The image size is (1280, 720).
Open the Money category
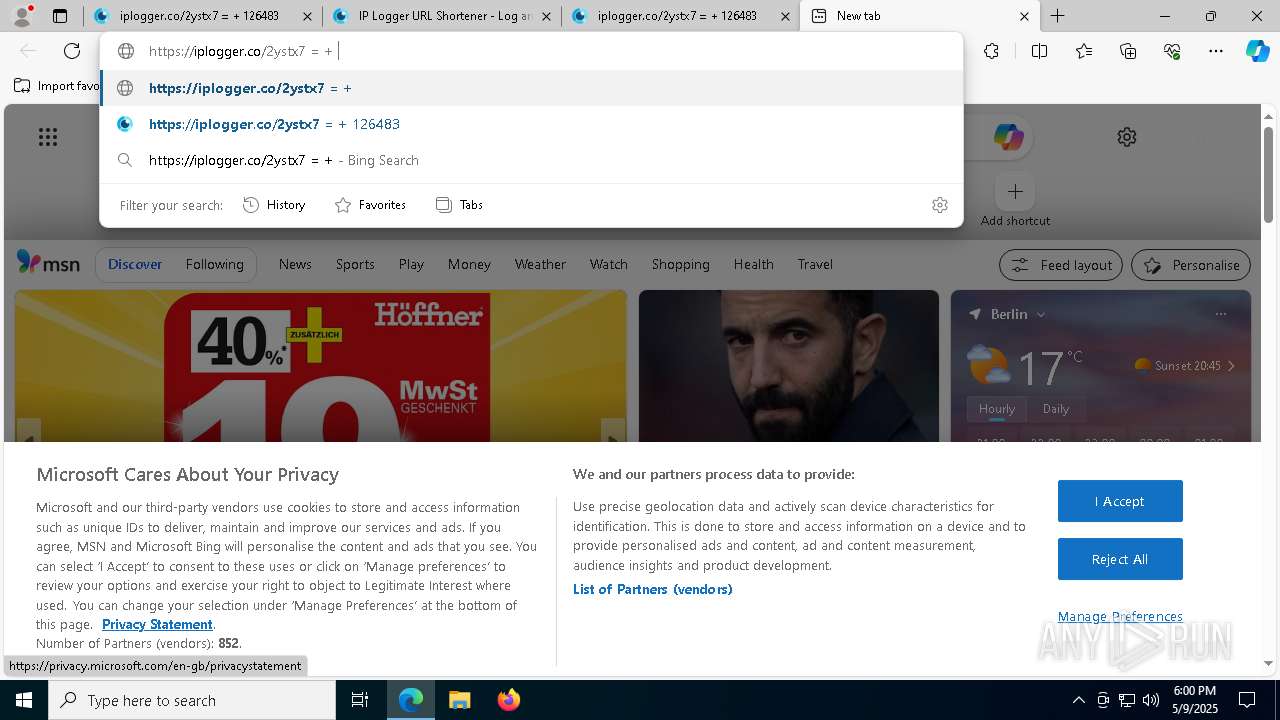[469, 264]
